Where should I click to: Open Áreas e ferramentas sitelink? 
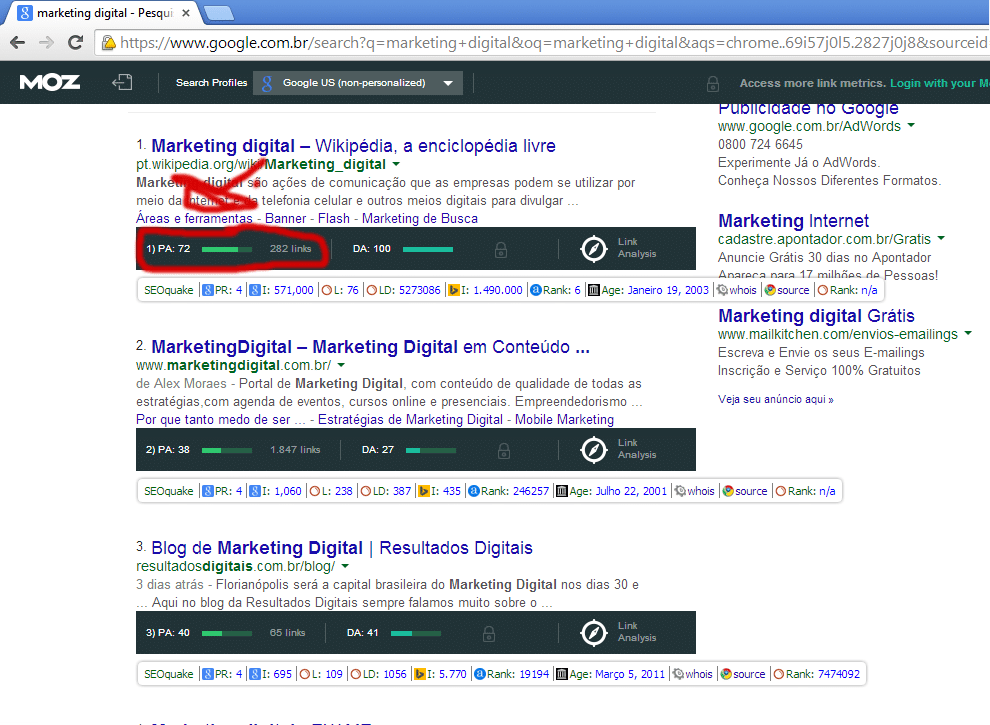coord(194,219)
